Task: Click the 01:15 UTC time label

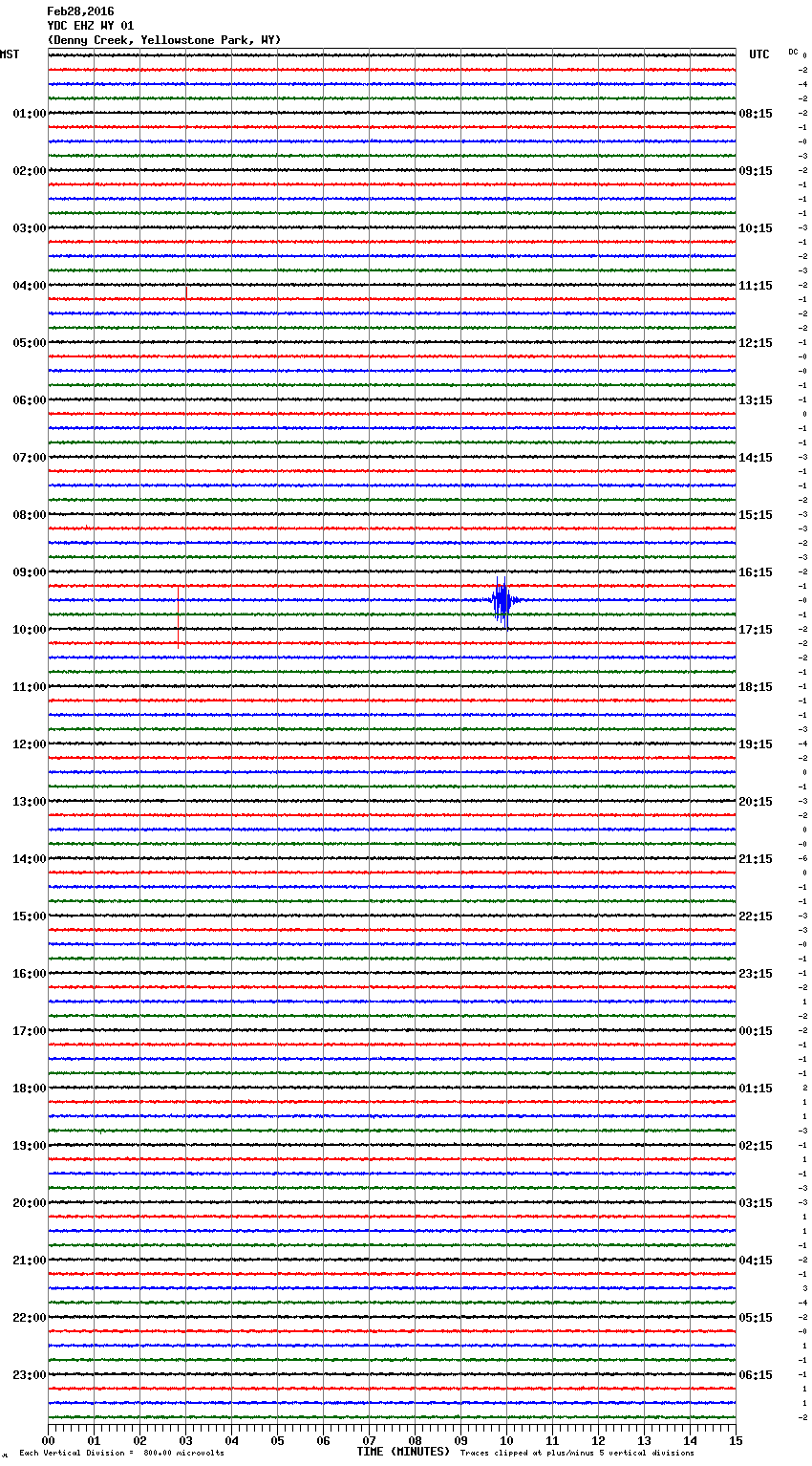Action: [x=756, y=1089]
